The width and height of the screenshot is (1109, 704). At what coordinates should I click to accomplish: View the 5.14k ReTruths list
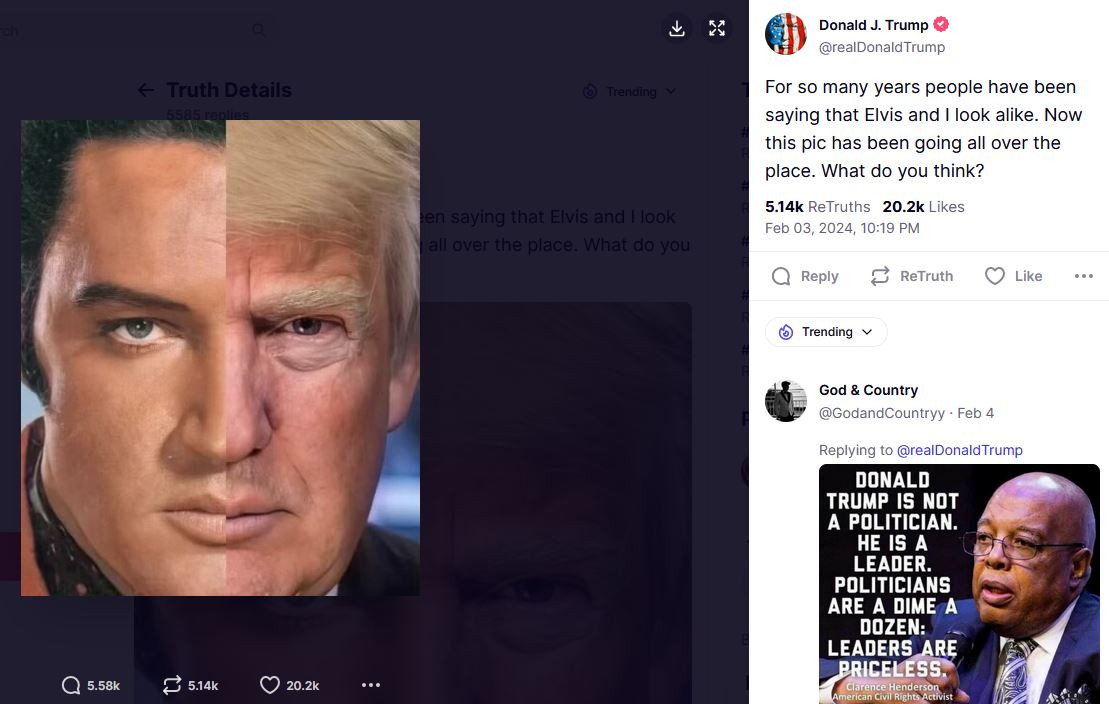coord(817,207)
